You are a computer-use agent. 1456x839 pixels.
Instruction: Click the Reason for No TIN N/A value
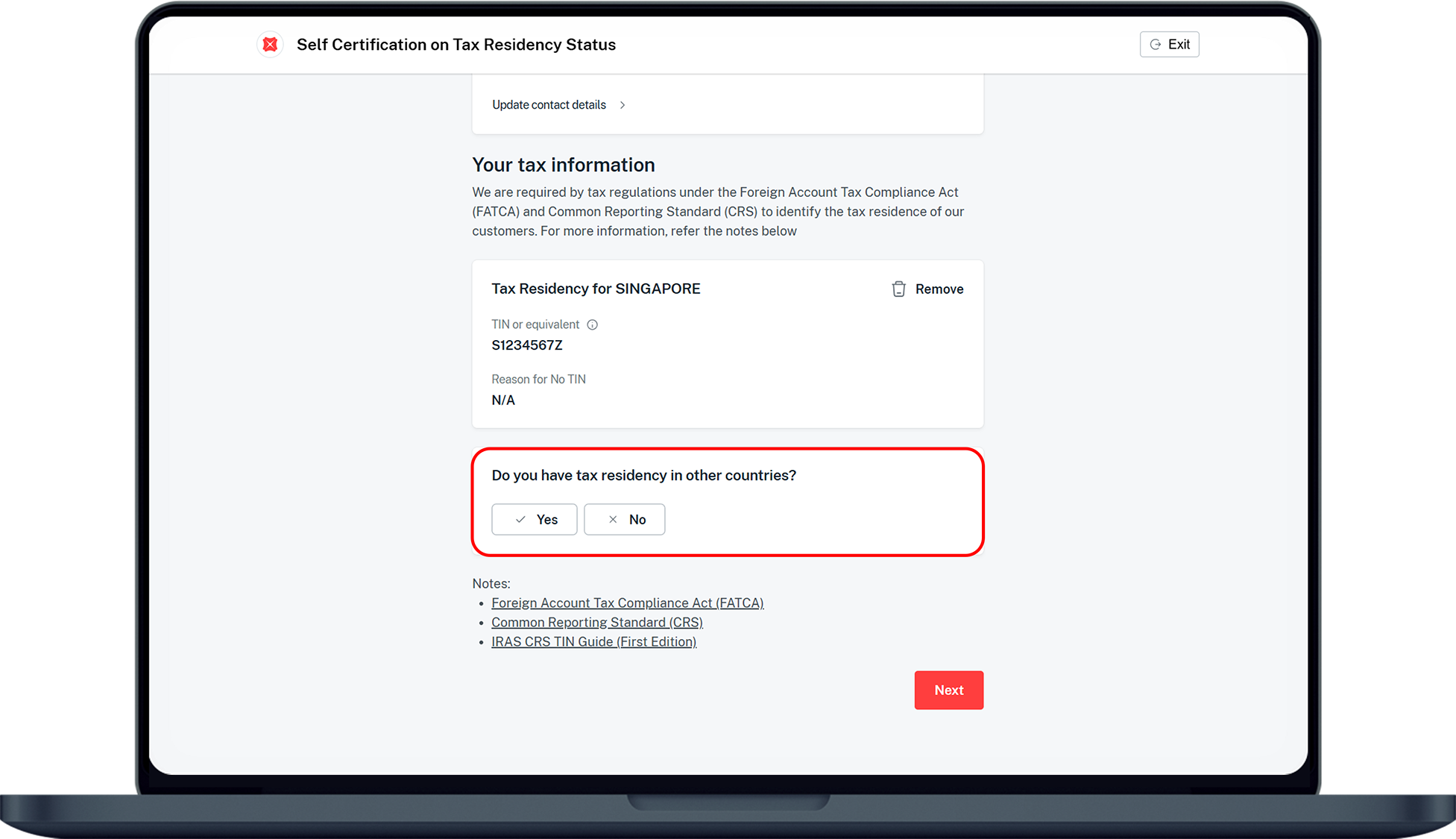(x=503, y=400)
